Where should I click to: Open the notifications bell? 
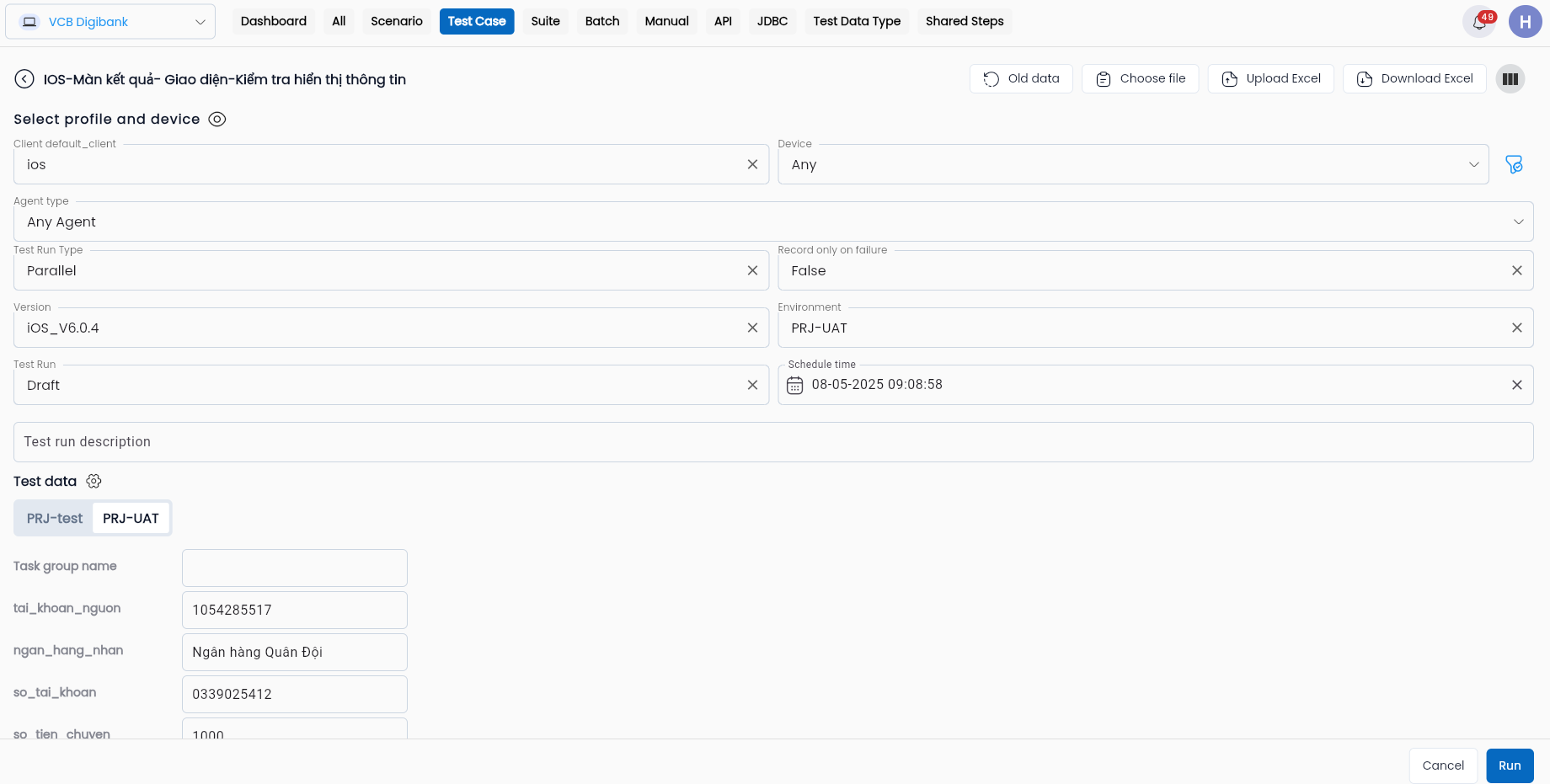1479,22
